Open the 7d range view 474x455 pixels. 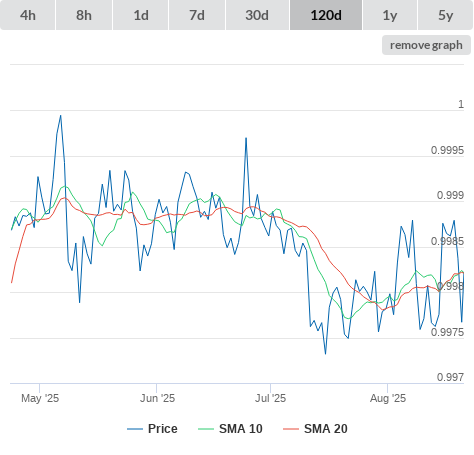coord(197,15)
